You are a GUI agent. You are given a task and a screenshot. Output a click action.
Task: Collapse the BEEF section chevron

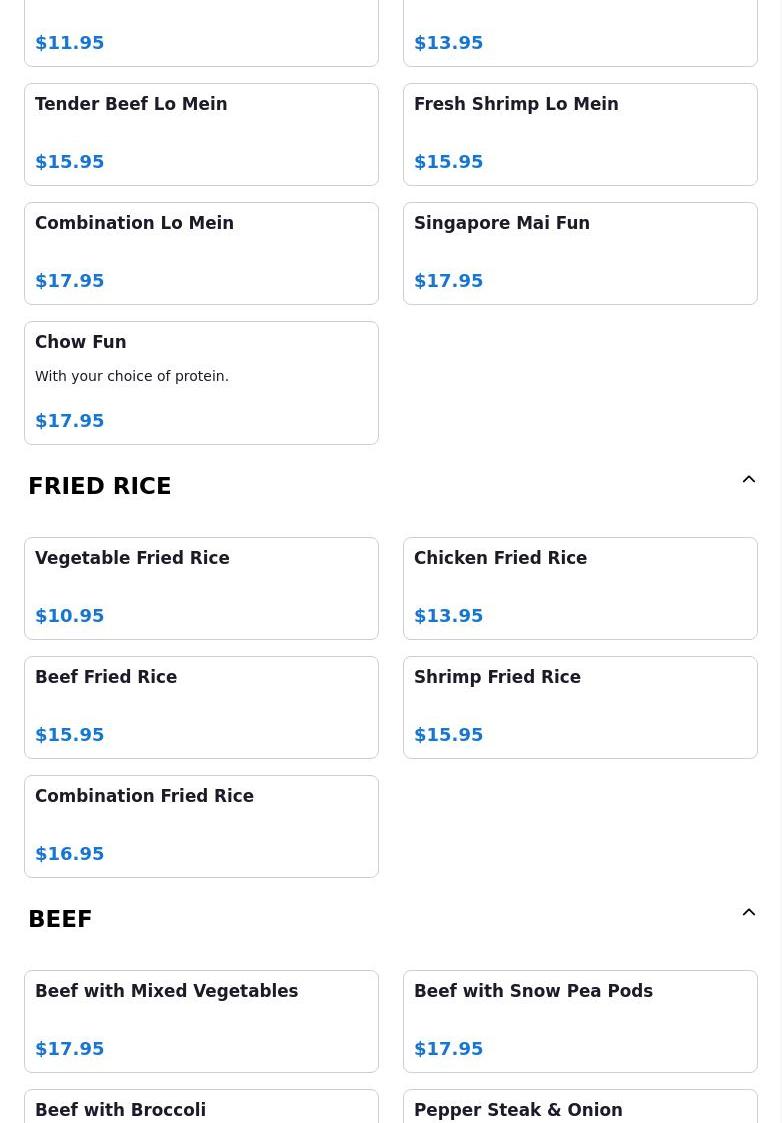click(x=748, y=913)
